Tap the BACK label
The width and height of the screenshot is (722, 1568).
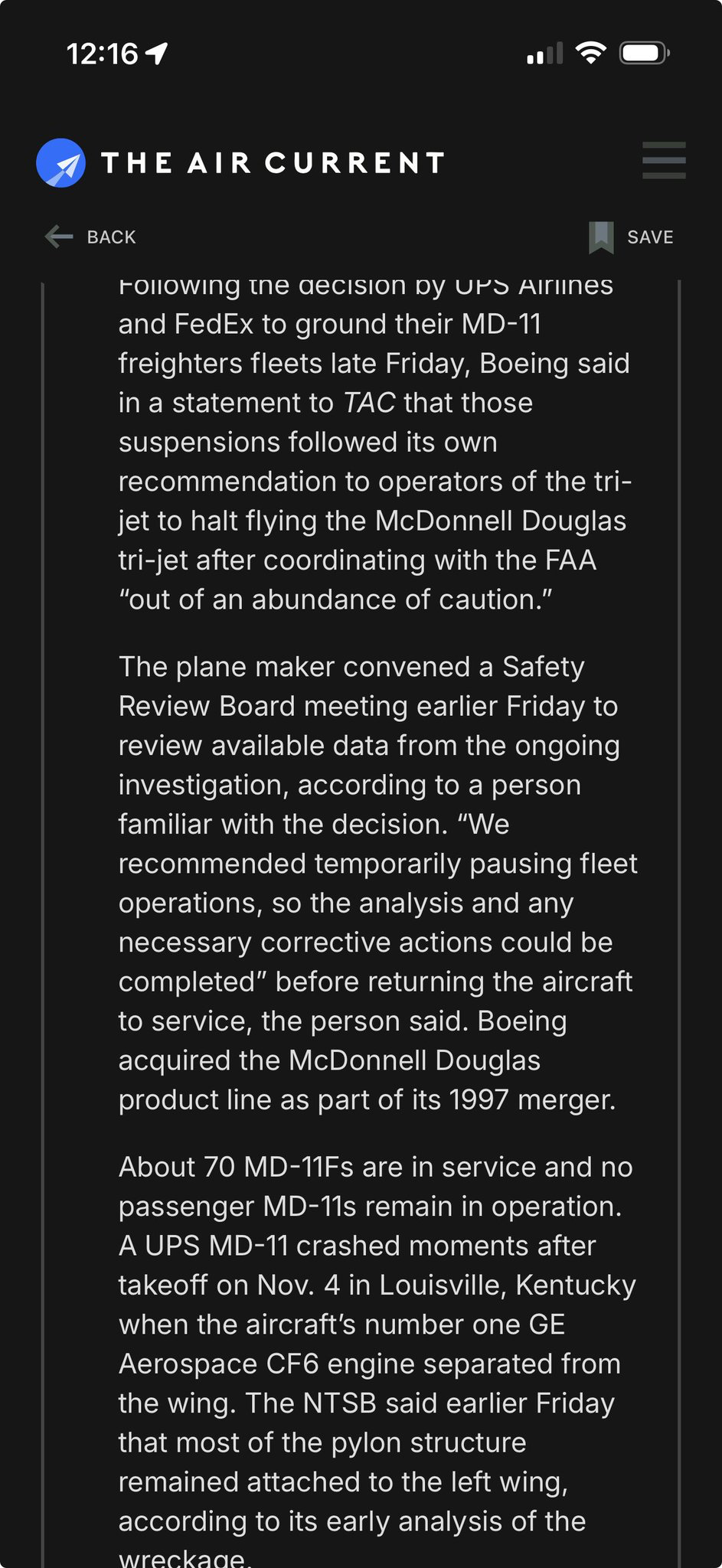[x=111, y=237]
